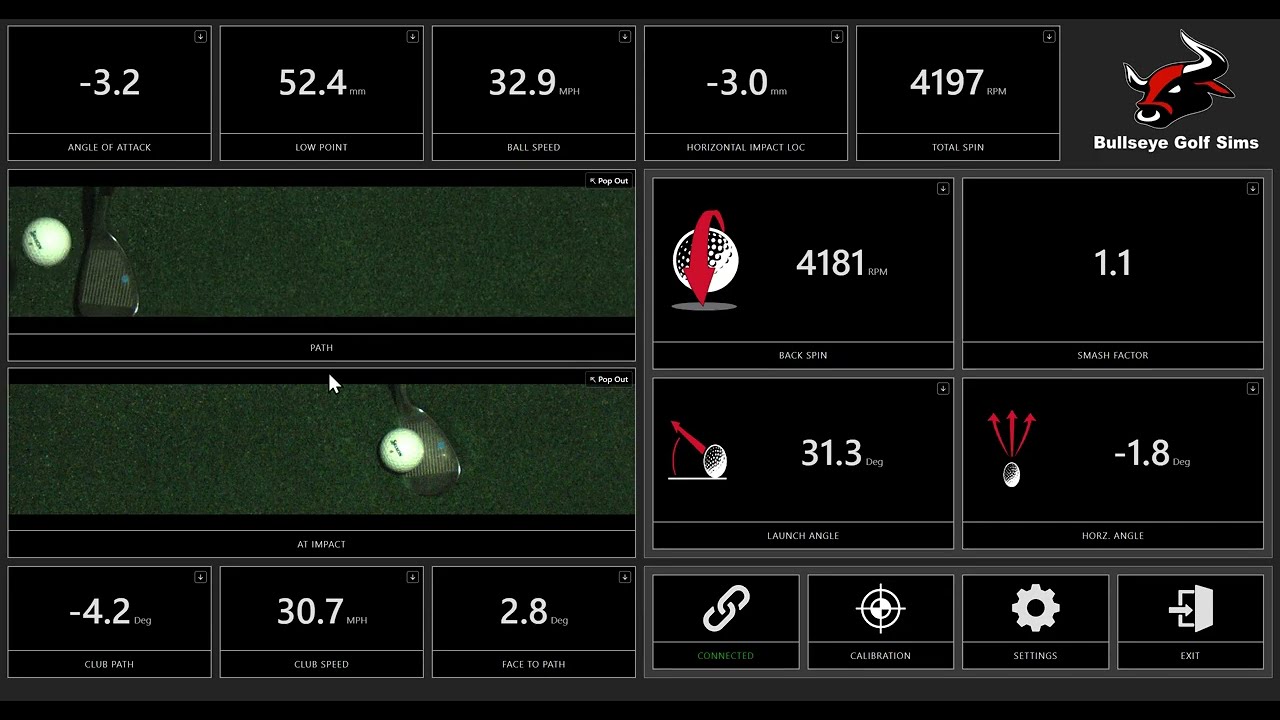Open the Angle of Attack tile dropdown arrow
The height and width of the screenshot is (720, 1280).
200,37
